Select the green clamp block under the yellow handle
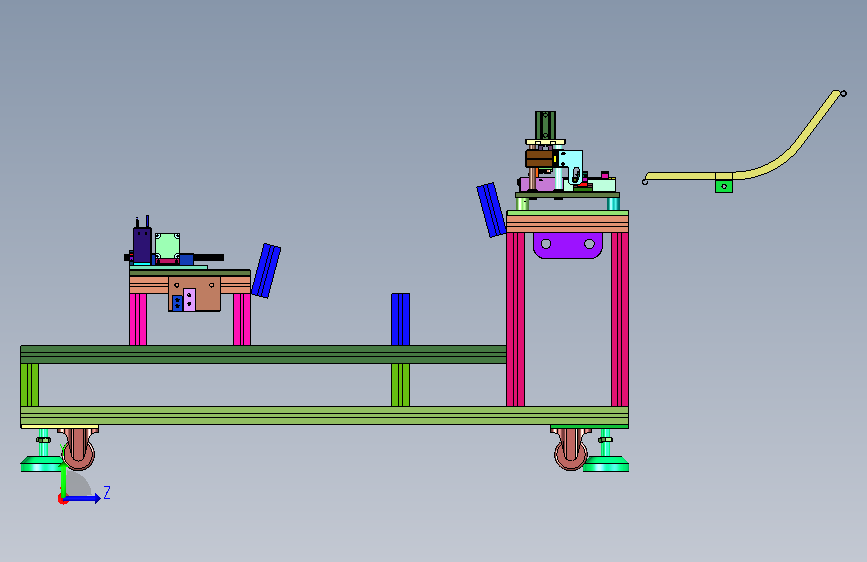 (x=724, y=185)
